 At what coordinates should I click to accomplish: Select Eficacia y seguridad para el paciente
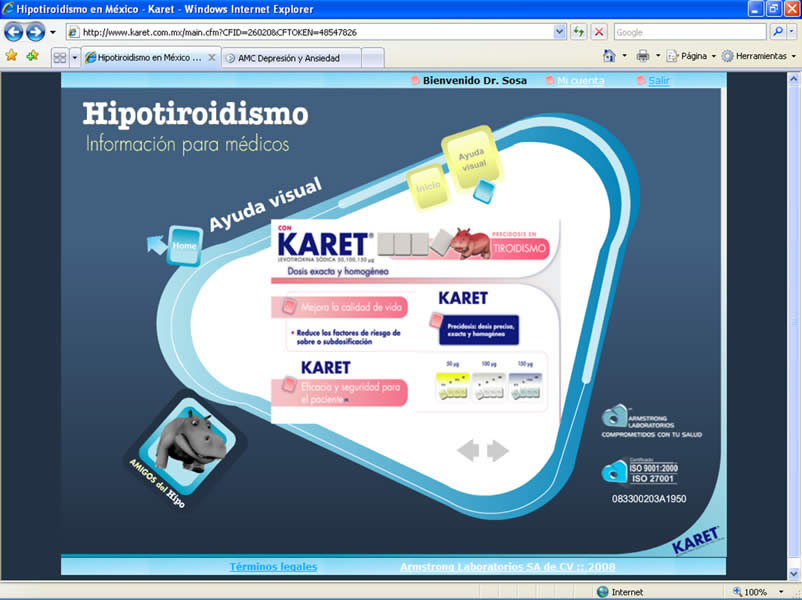(x=340, y=393)
